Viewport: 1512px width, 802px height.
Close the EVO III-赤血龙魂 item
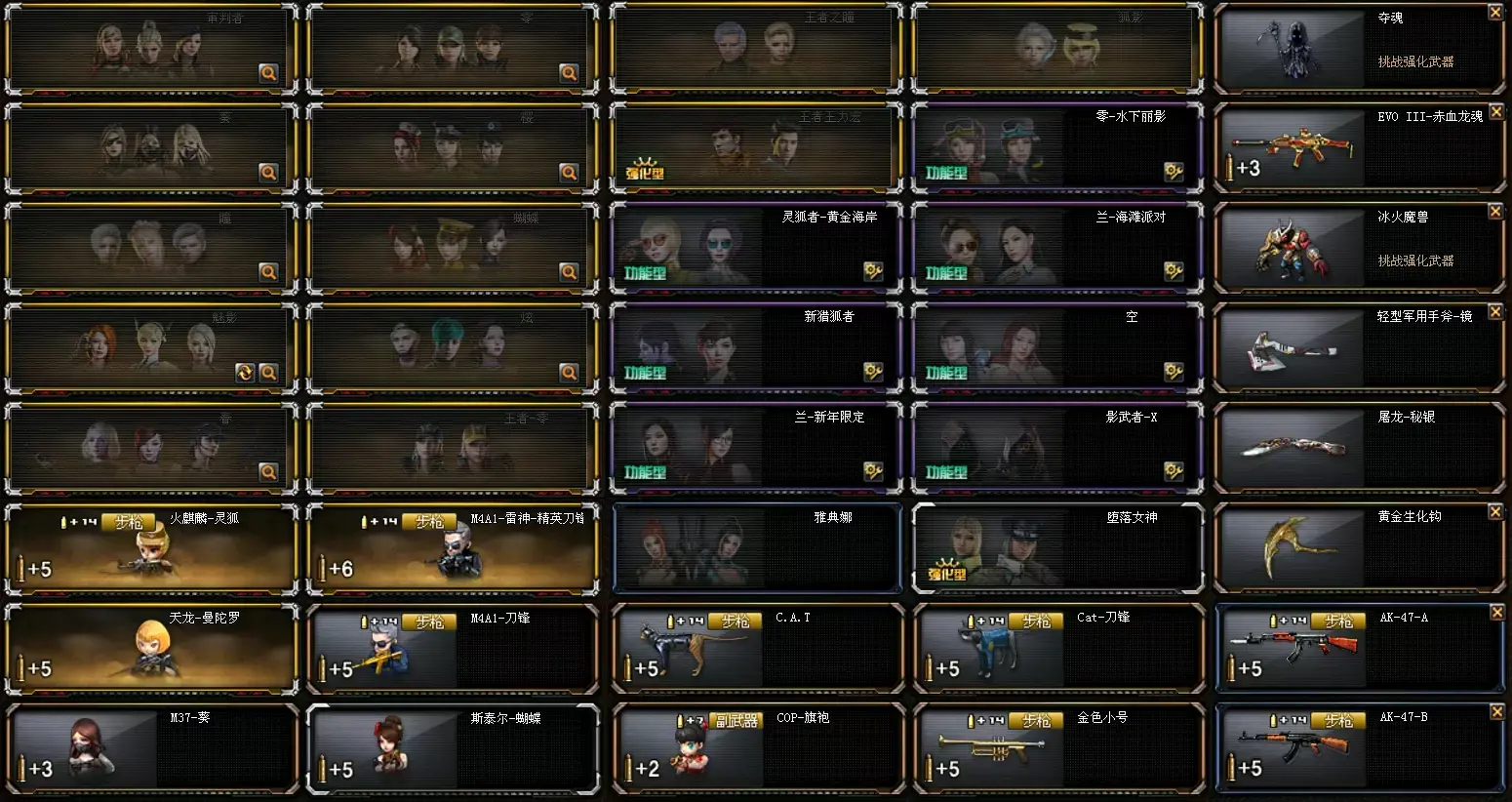(1496, 112)
